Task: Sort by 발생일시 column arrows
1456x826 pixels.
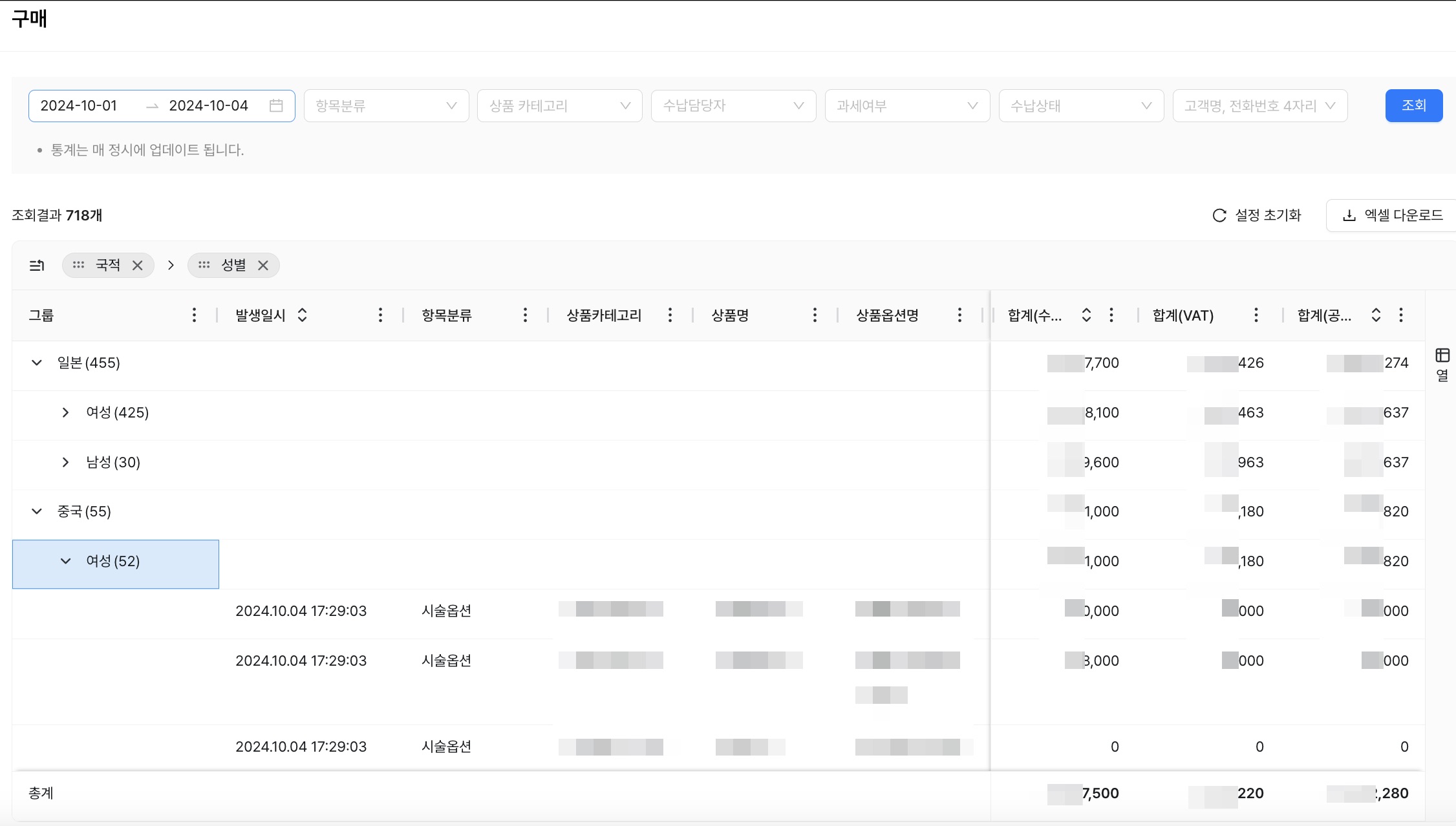Action: pyautogui.click(x=302, y=315)
